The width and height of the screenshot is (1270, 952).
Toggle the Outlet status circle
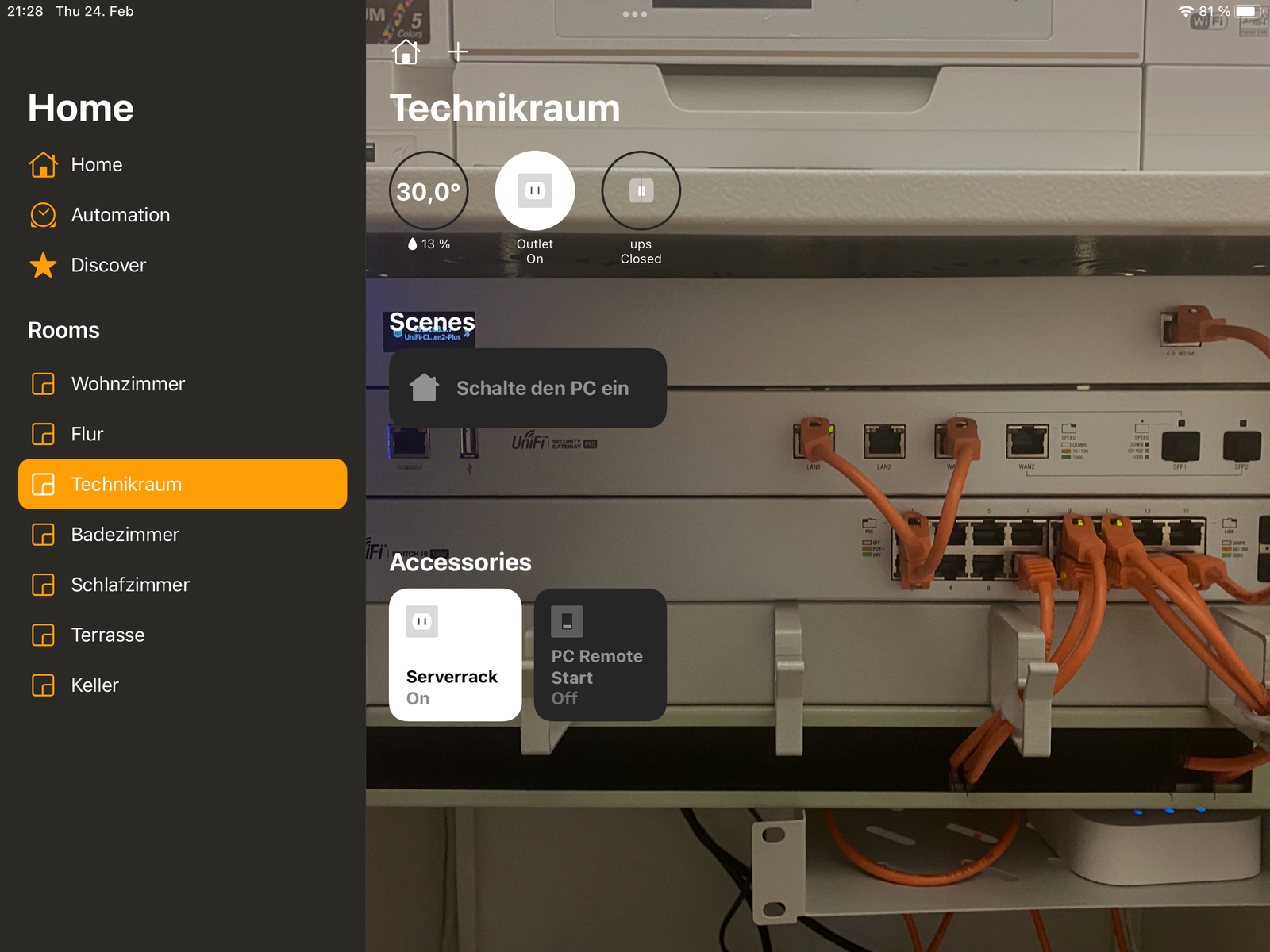click(x=535, y=191)
